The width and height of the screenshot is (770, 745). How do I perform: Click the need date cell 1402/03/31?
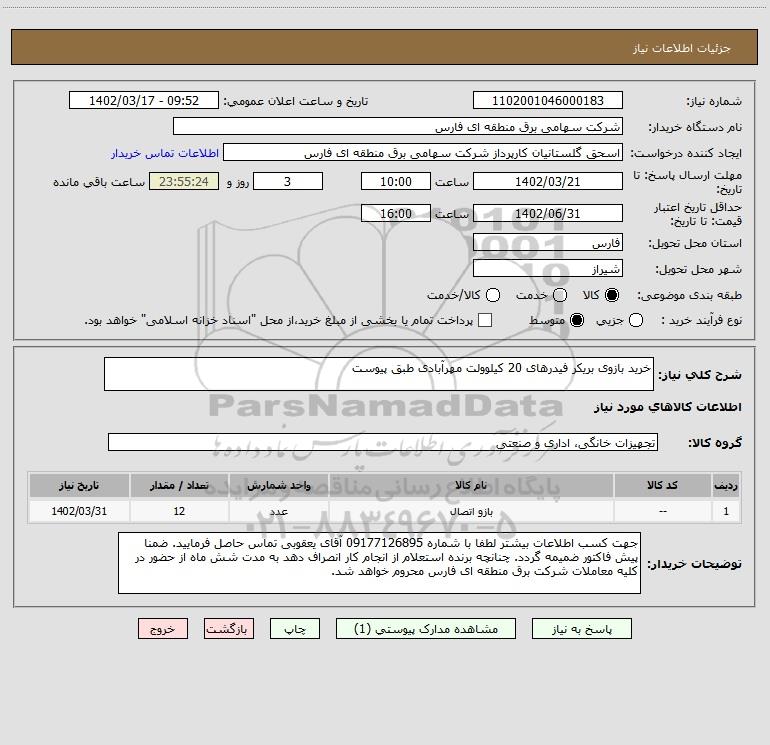(x=79, y=512)
